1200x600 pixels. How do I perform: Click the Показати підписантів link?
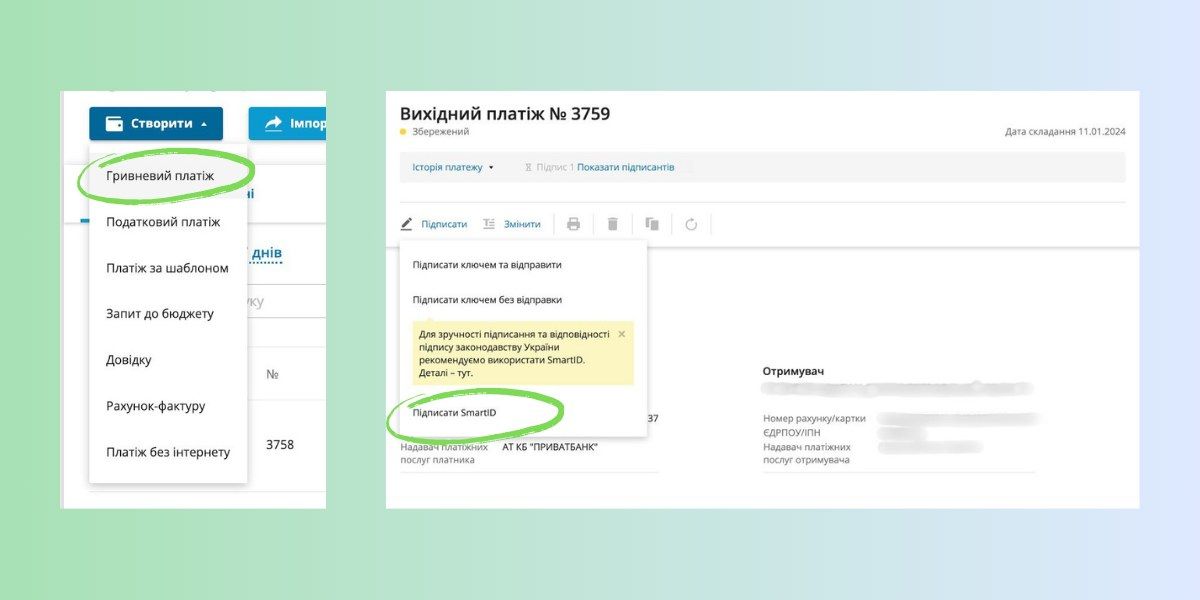coord(625,167)
